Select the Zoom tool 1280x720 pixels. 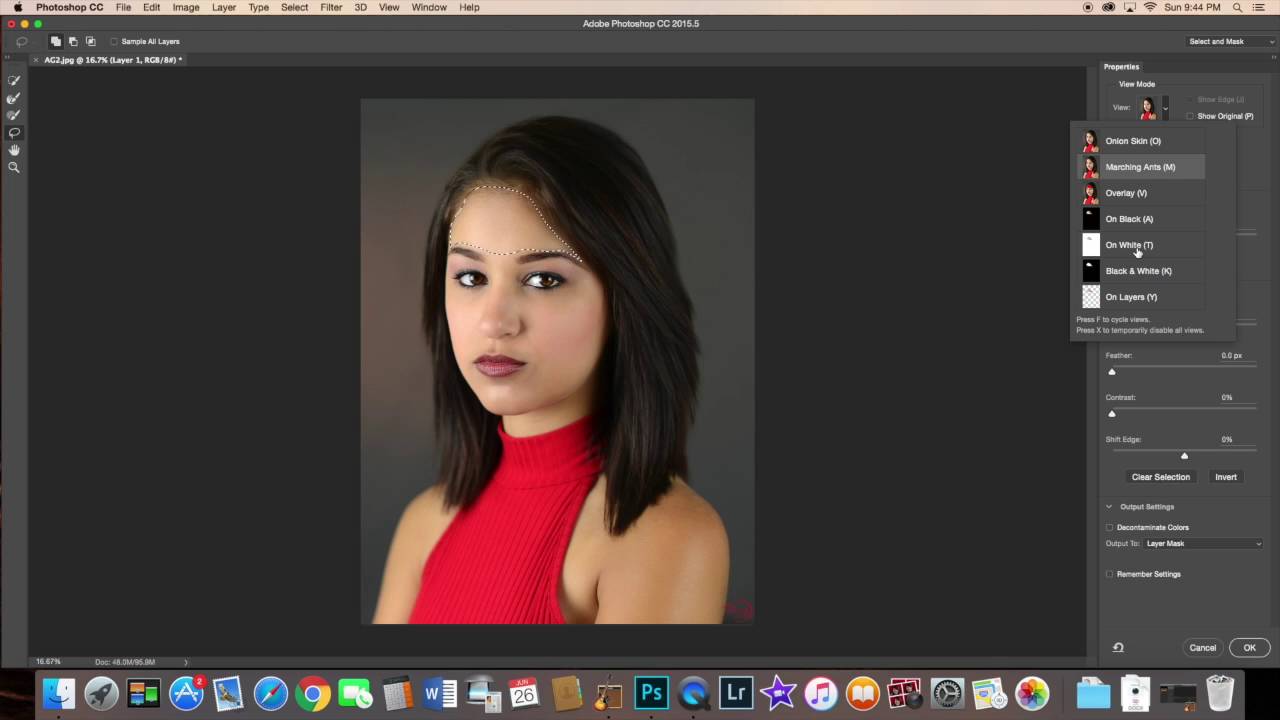14,167
